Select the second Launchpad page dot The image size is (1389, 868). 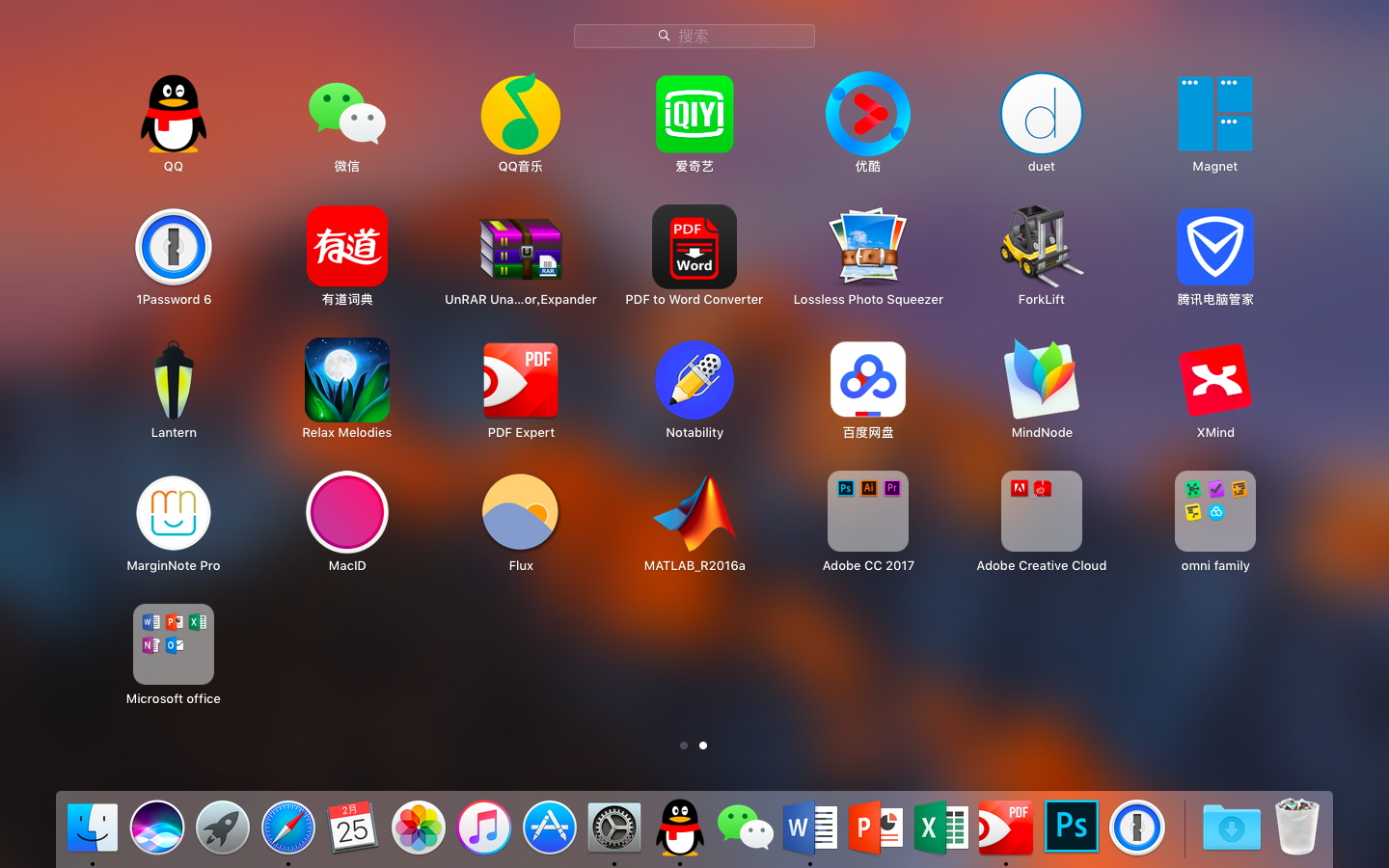tap(703, 746)
